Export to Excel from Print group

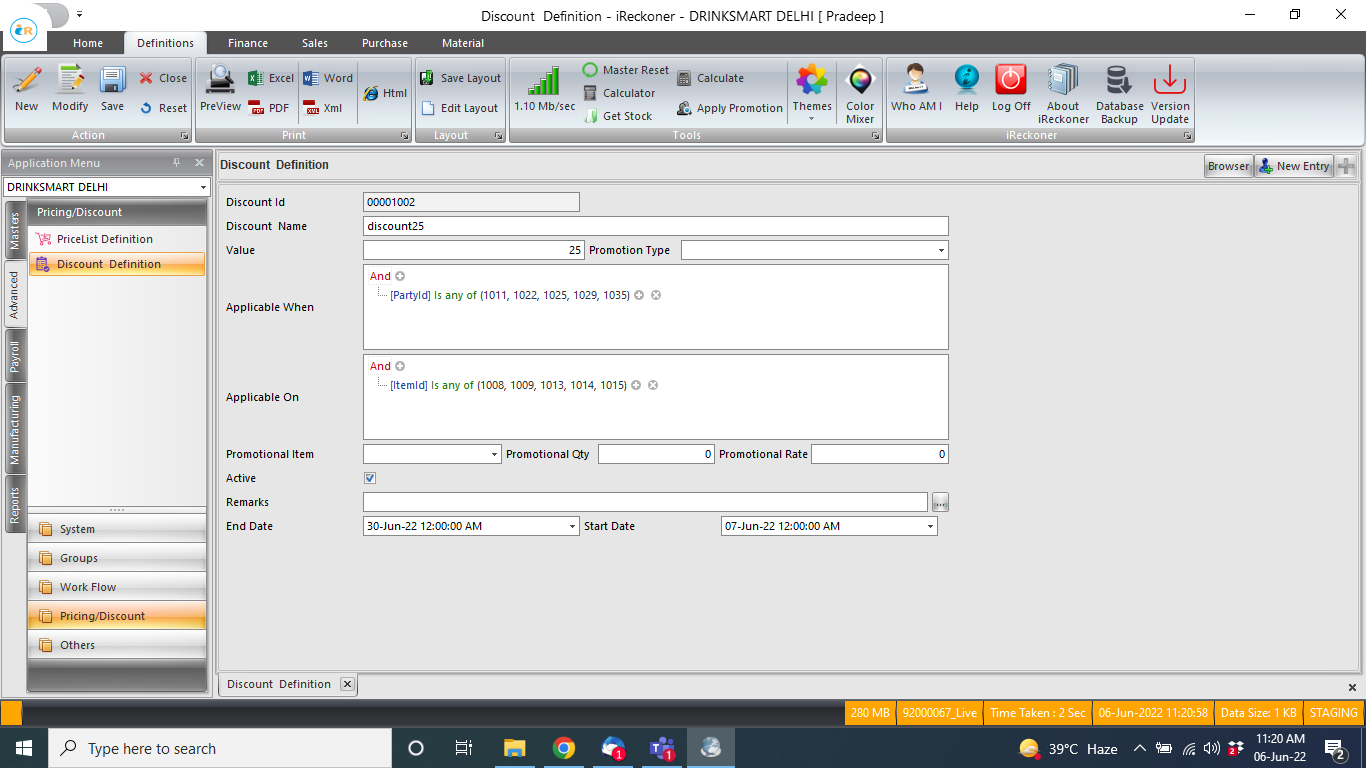[271, 78]
